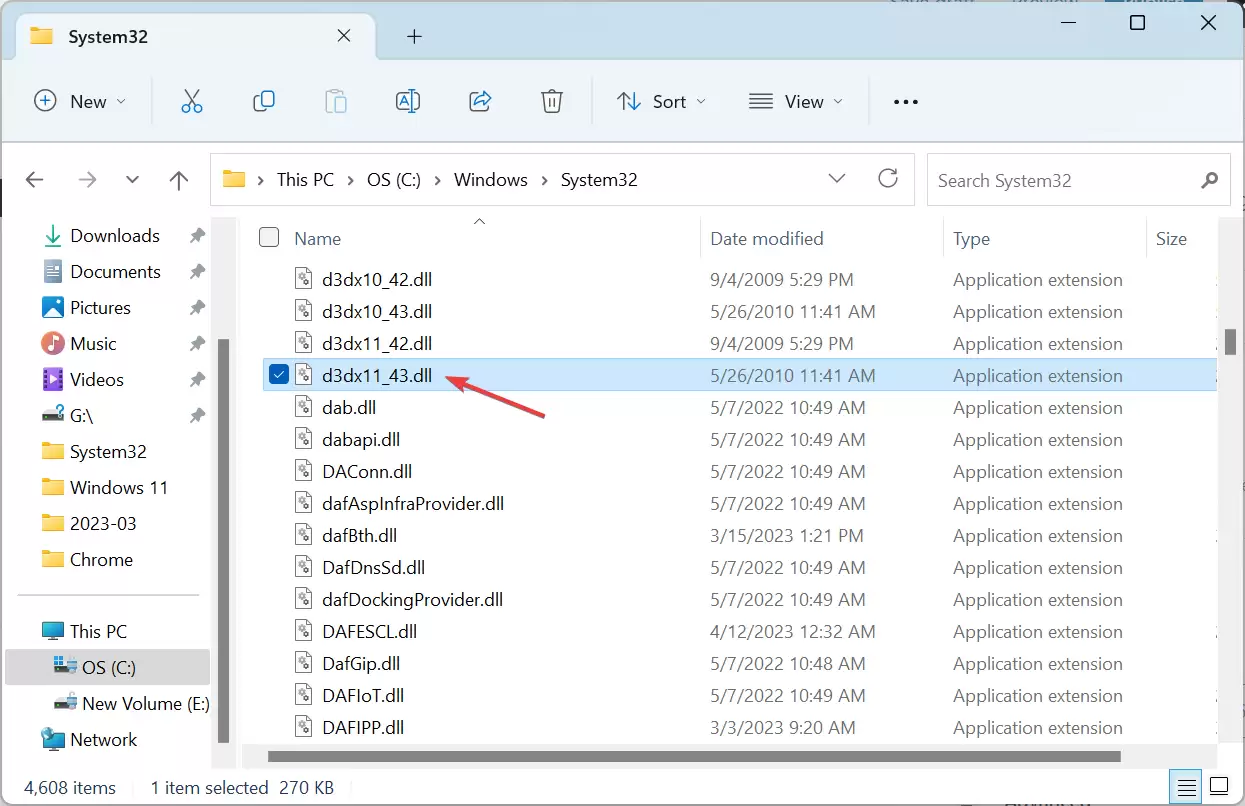Open the Sort dropdown menu

(x=661, y=101)
